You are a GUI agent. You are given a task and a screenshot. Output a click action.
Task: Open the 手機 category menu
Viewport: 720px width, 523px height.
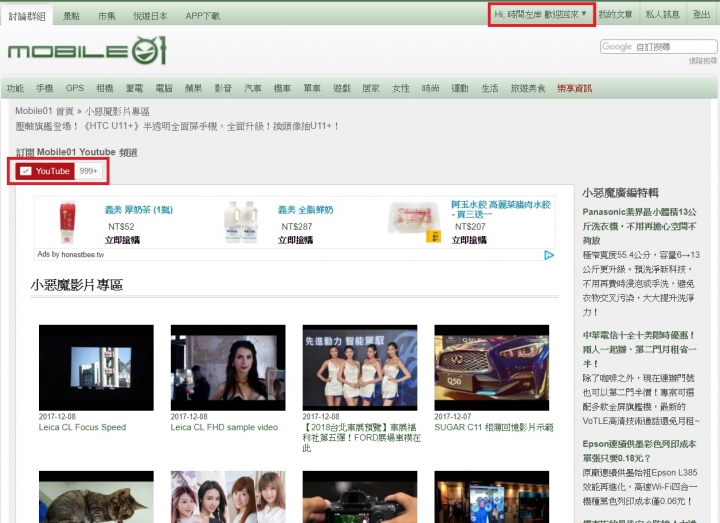[45, 88]
